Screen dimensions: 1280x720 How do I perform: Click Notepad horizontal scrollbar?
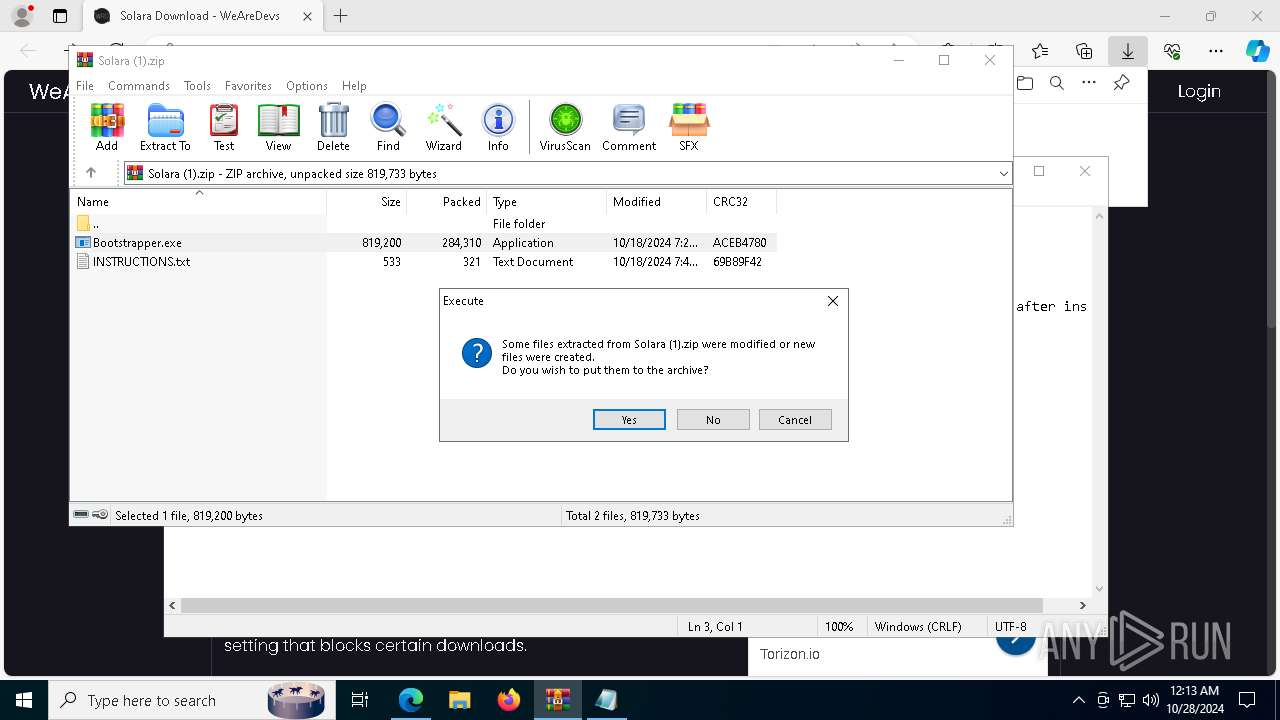[x=612, y=605]
